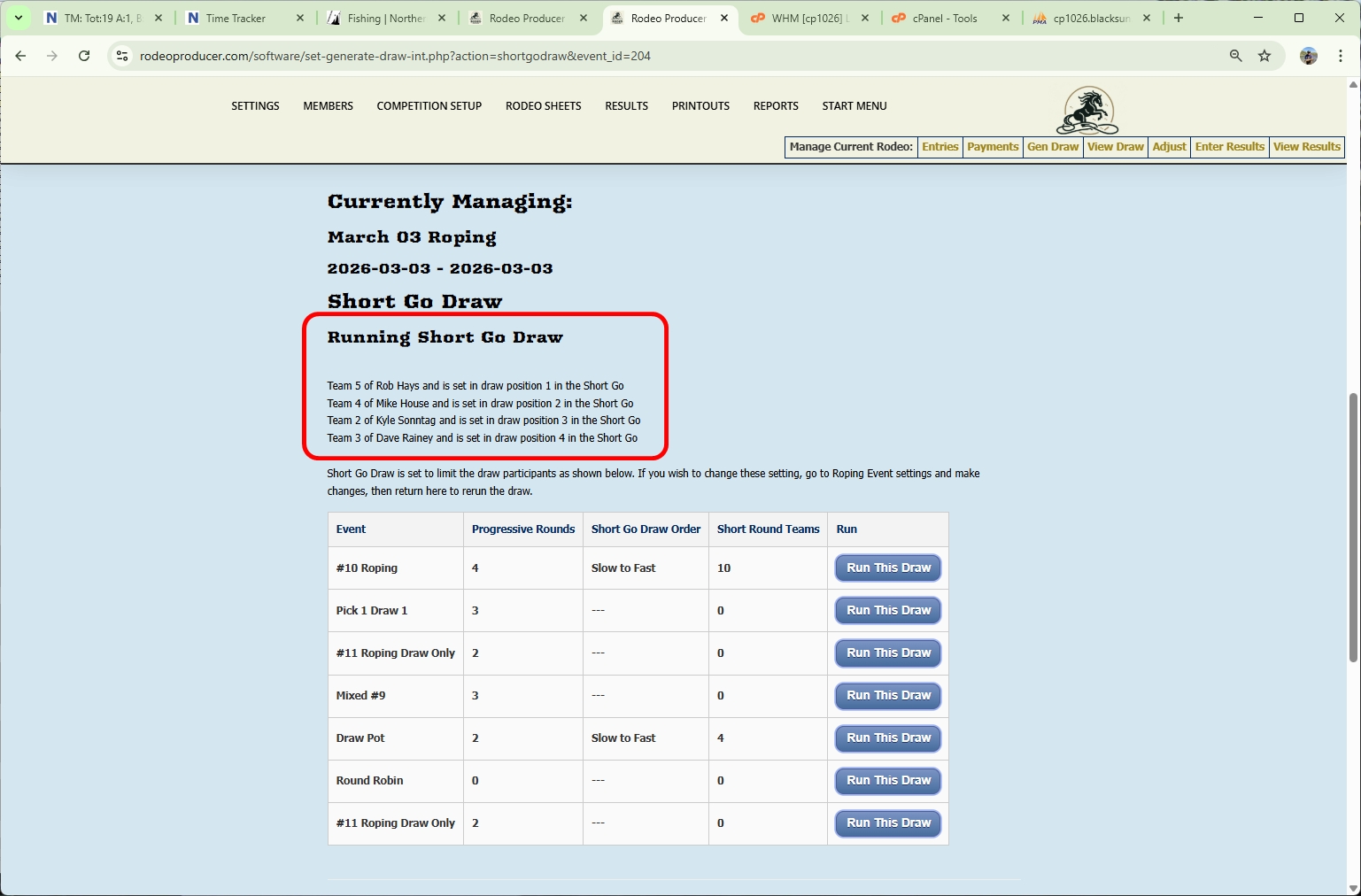The image size is (1361, 896).
Task: Open the Printouts menu
Action: pos(700,106)
